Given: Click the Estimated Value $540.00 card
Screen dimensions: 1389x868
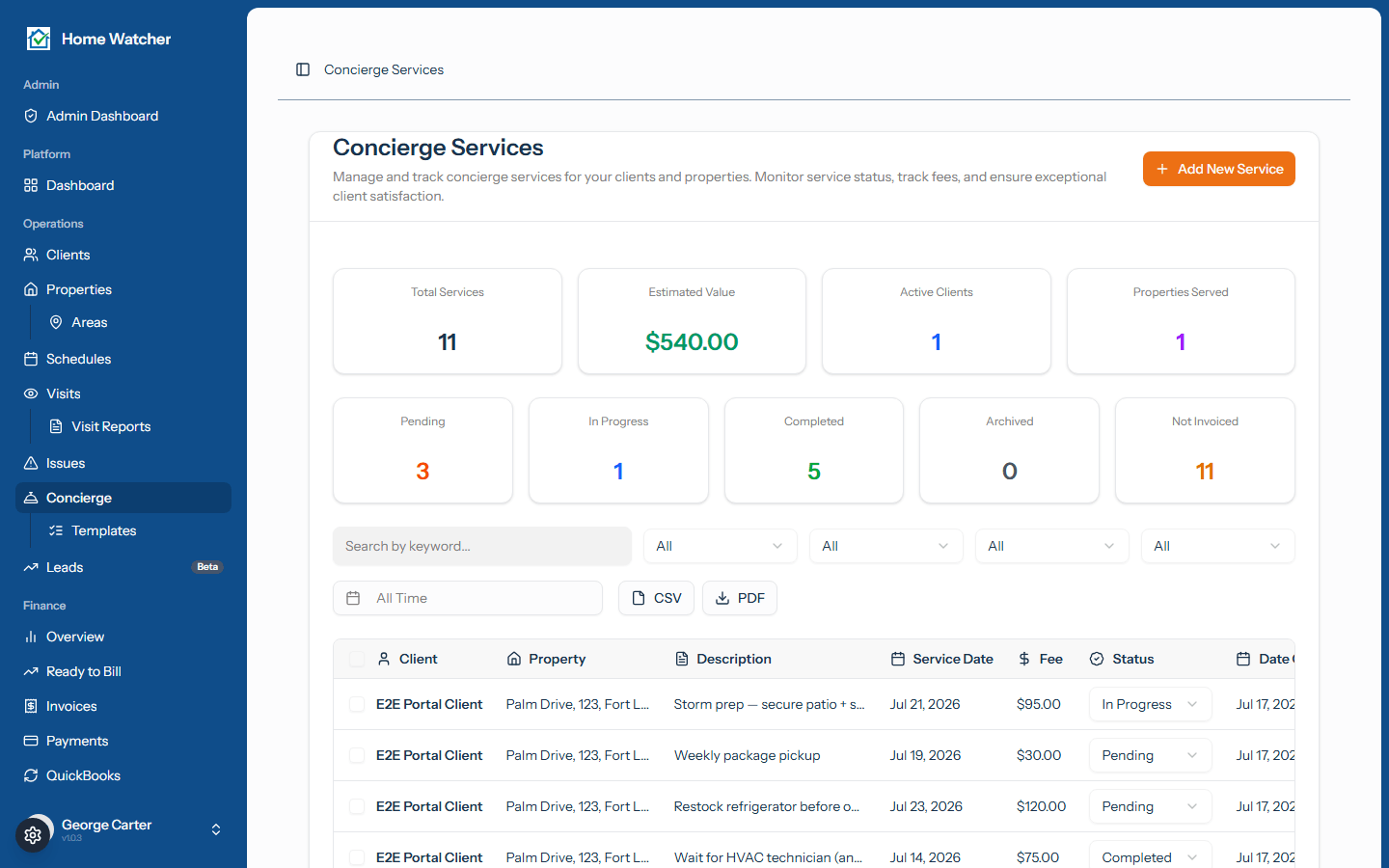Looking at the screenshot, I should tap(692, 321).
